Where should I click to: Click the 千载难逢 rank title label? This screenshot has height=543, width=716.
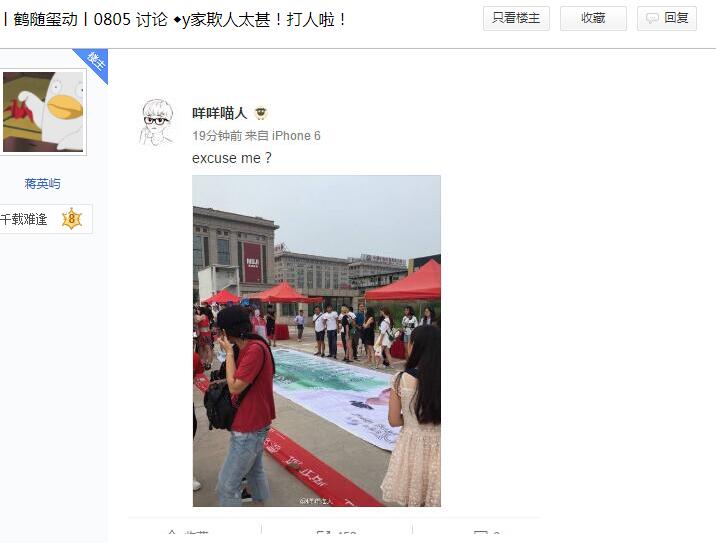click(x=24, y=219)
